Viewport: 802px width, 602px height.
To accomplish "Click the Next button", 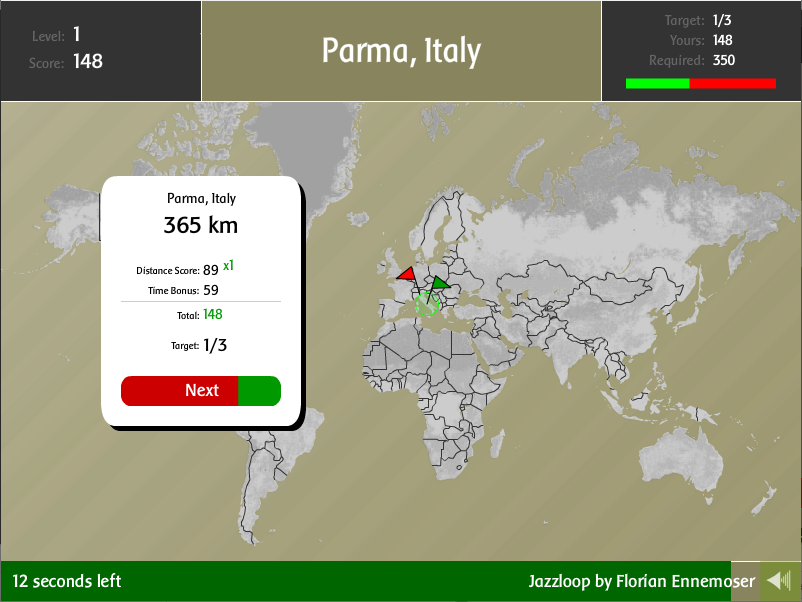I will click(201, 391).
